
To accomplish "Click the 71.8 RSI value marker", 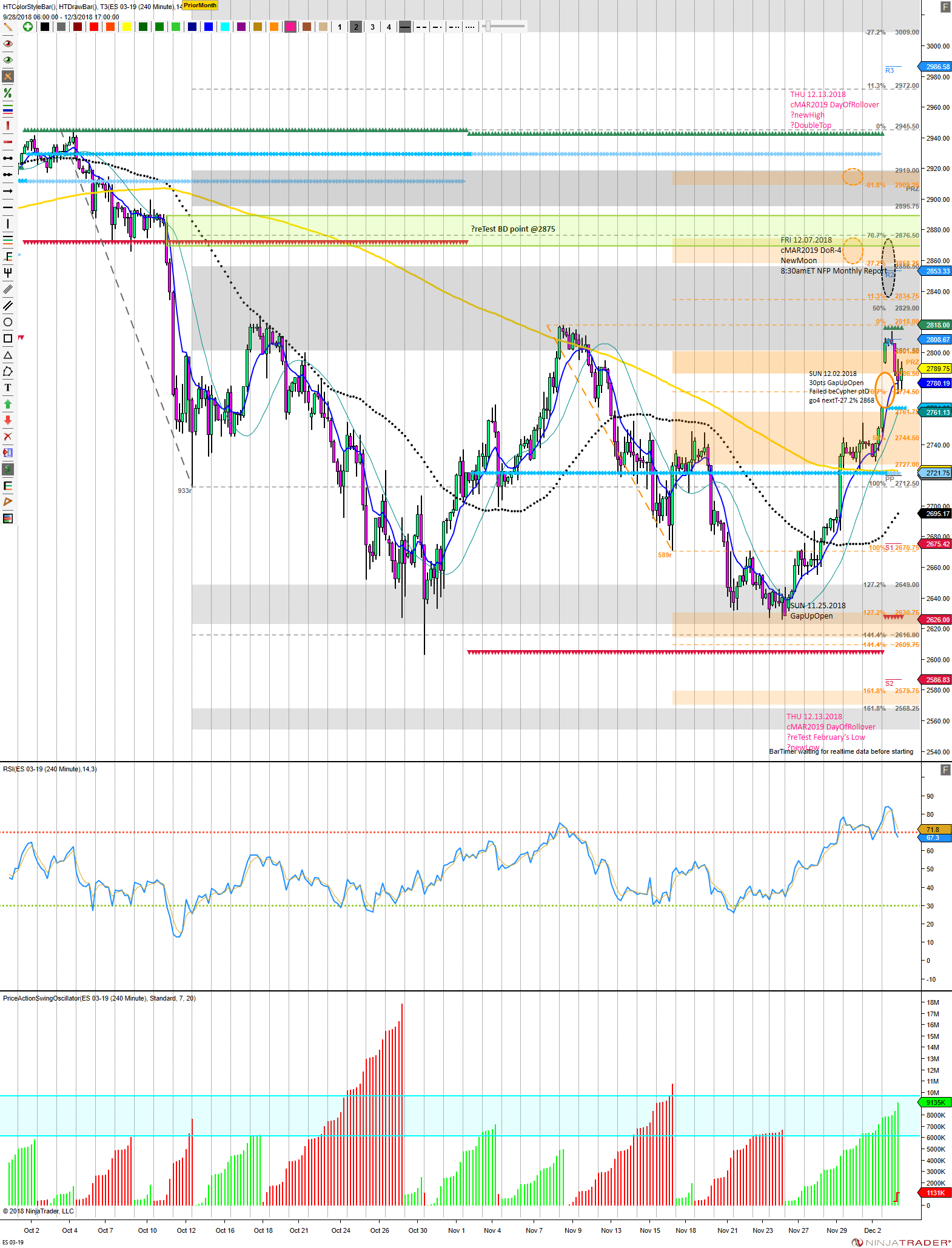I will [x=934, y=830].
